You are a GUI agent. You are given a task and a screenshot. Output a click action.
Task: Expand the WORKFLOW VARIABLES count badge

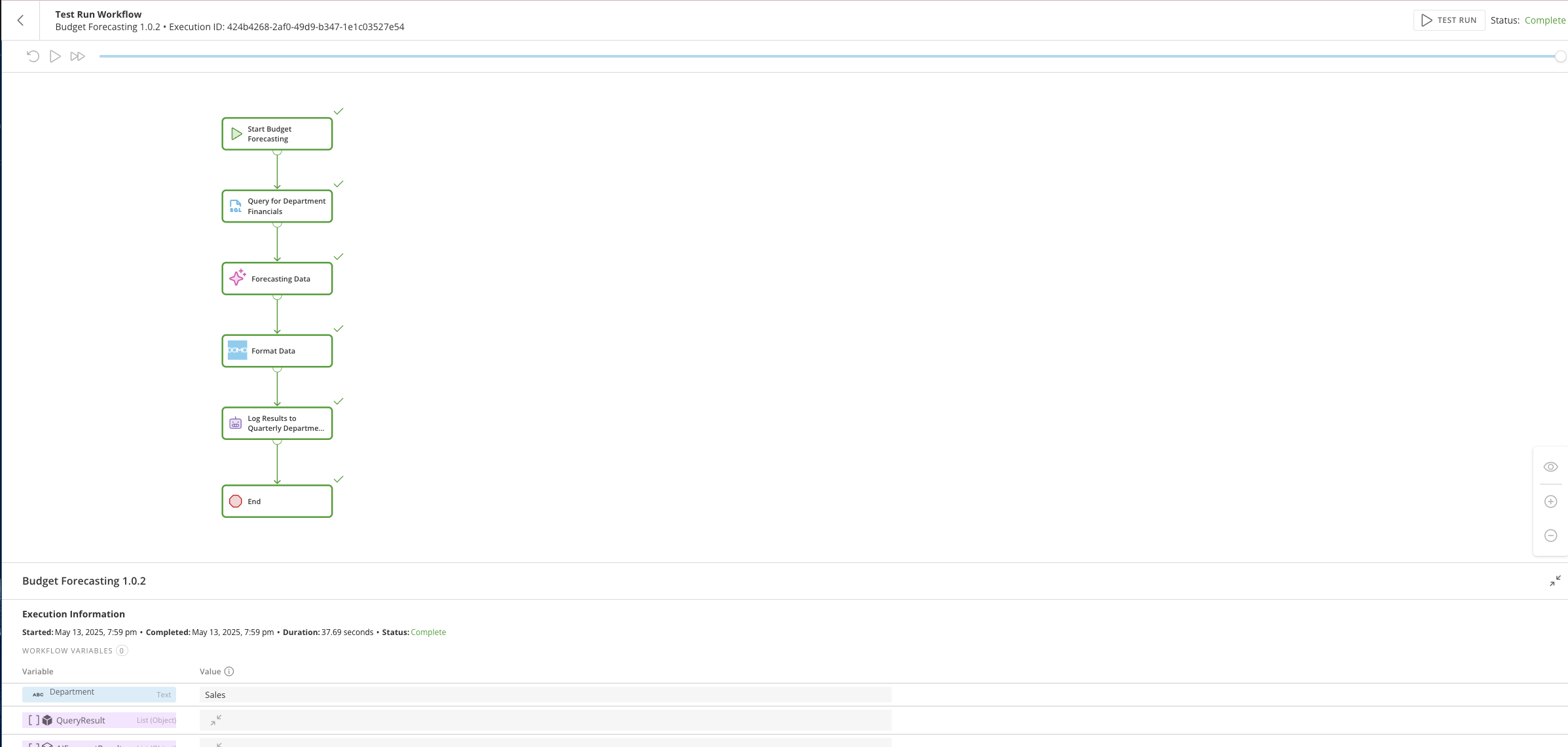coord(122,650)
